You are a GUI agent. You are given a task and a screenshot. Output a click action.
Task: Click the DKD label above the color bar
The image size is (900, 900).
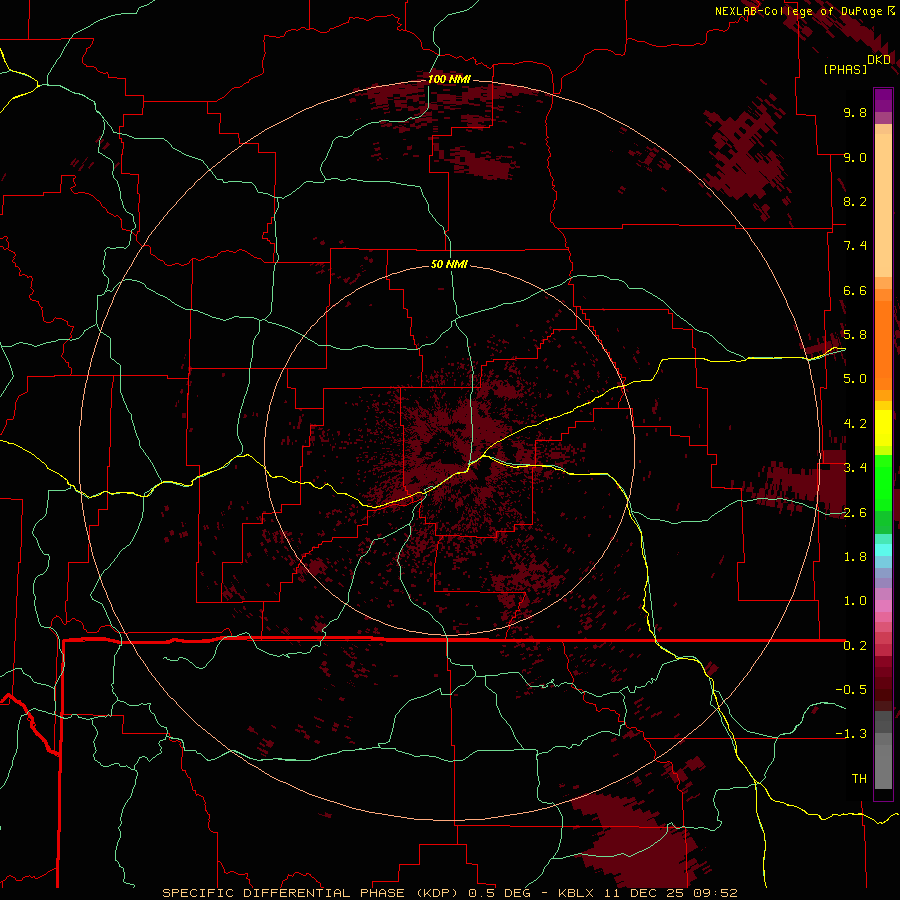pyautogui.click(x=879, y=59)
